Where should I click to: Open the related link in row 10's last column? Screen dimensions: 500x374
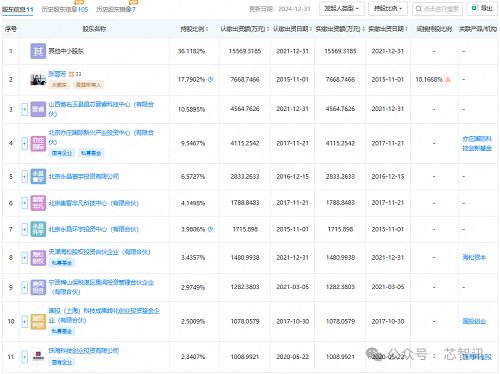(x=474, y=321)
